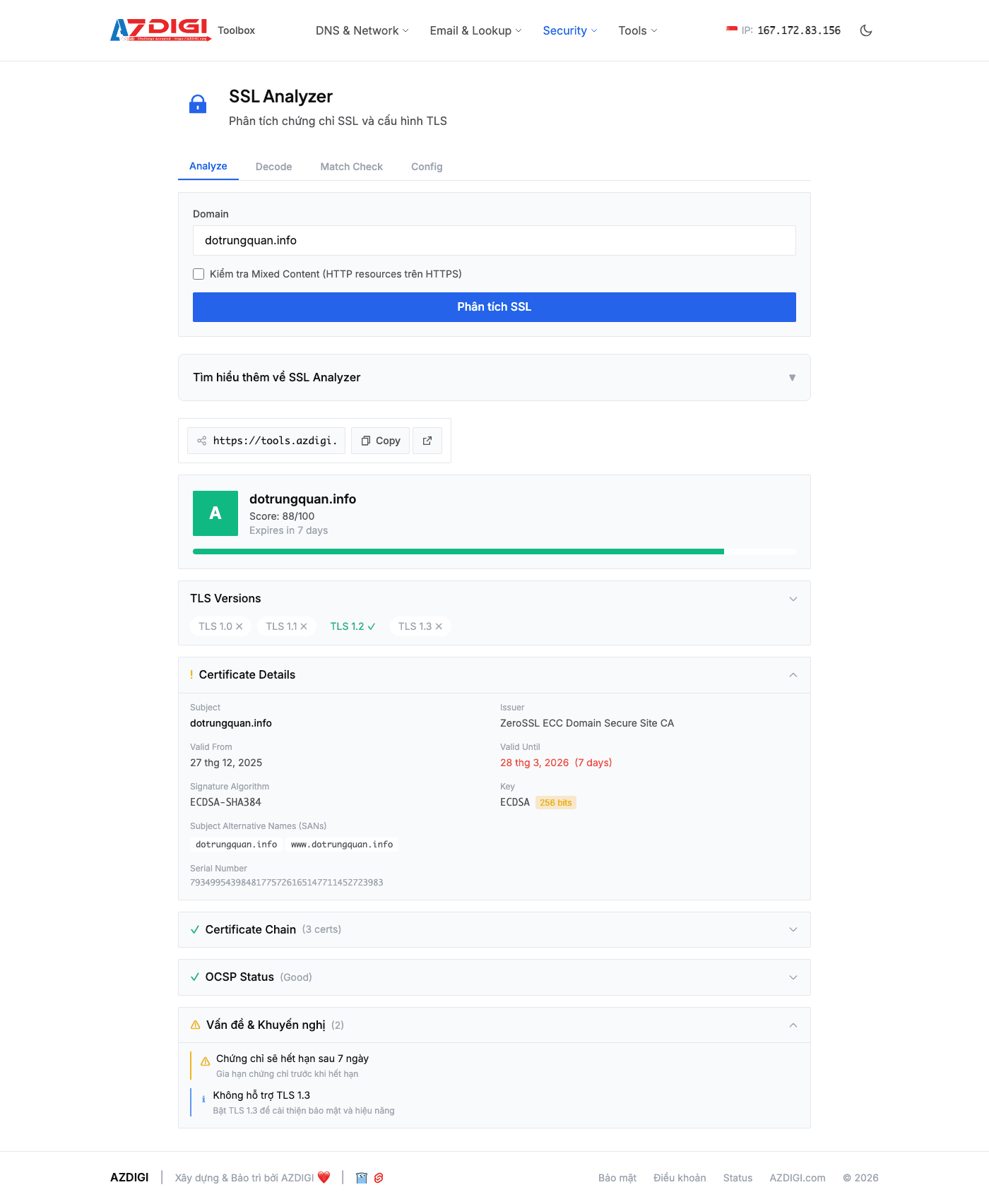The height and width of the screenshot is (1204, 989).
Task: Click the share icon beside the URL
Action: point(202,441)
